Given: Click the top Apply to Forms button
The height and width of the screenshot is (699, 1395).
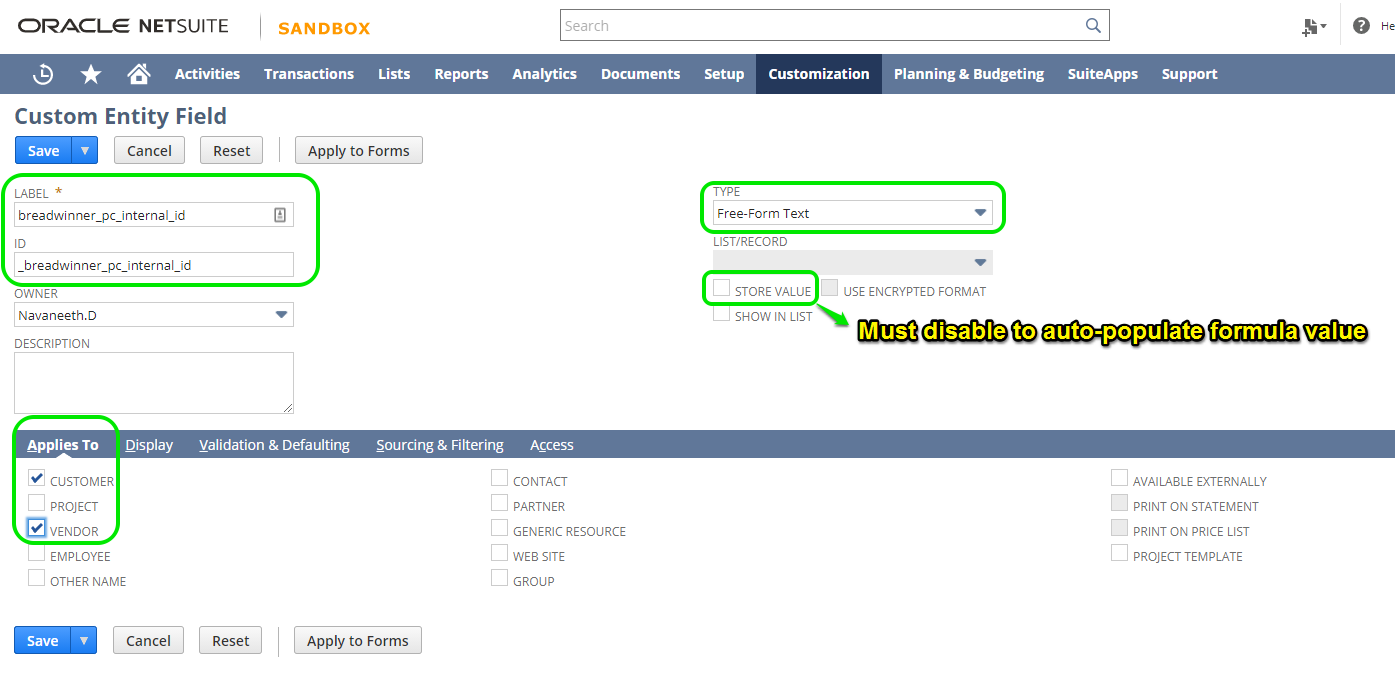Looking at the screenshot, I should tap(359, 151).
